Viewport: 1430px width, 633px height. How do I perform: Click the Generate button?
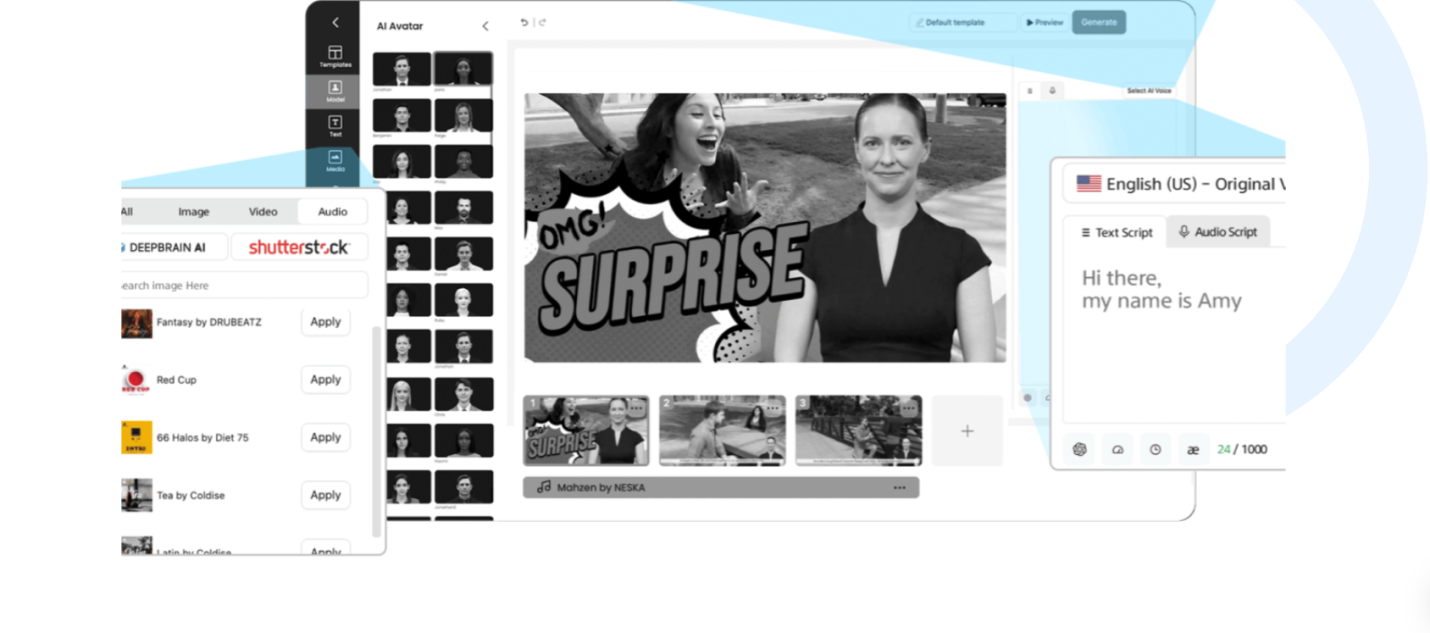click(1099, 22)
